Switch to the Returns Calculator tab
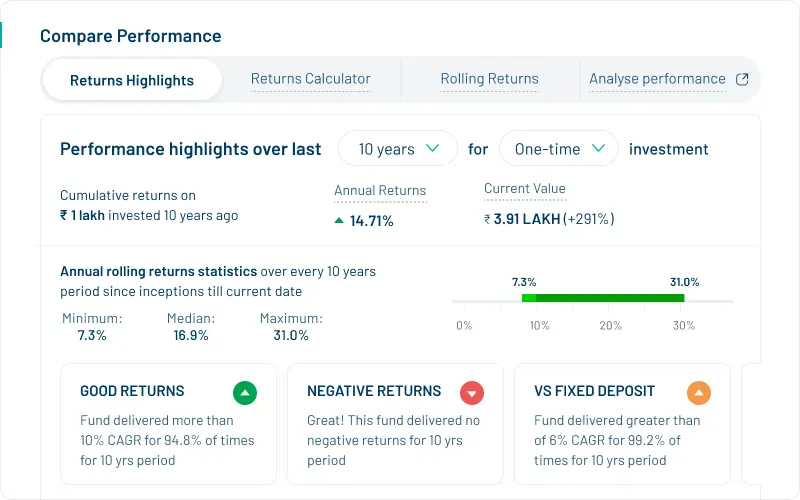The height and width of the screenshot is (500, 800). (x=310, y=79)
